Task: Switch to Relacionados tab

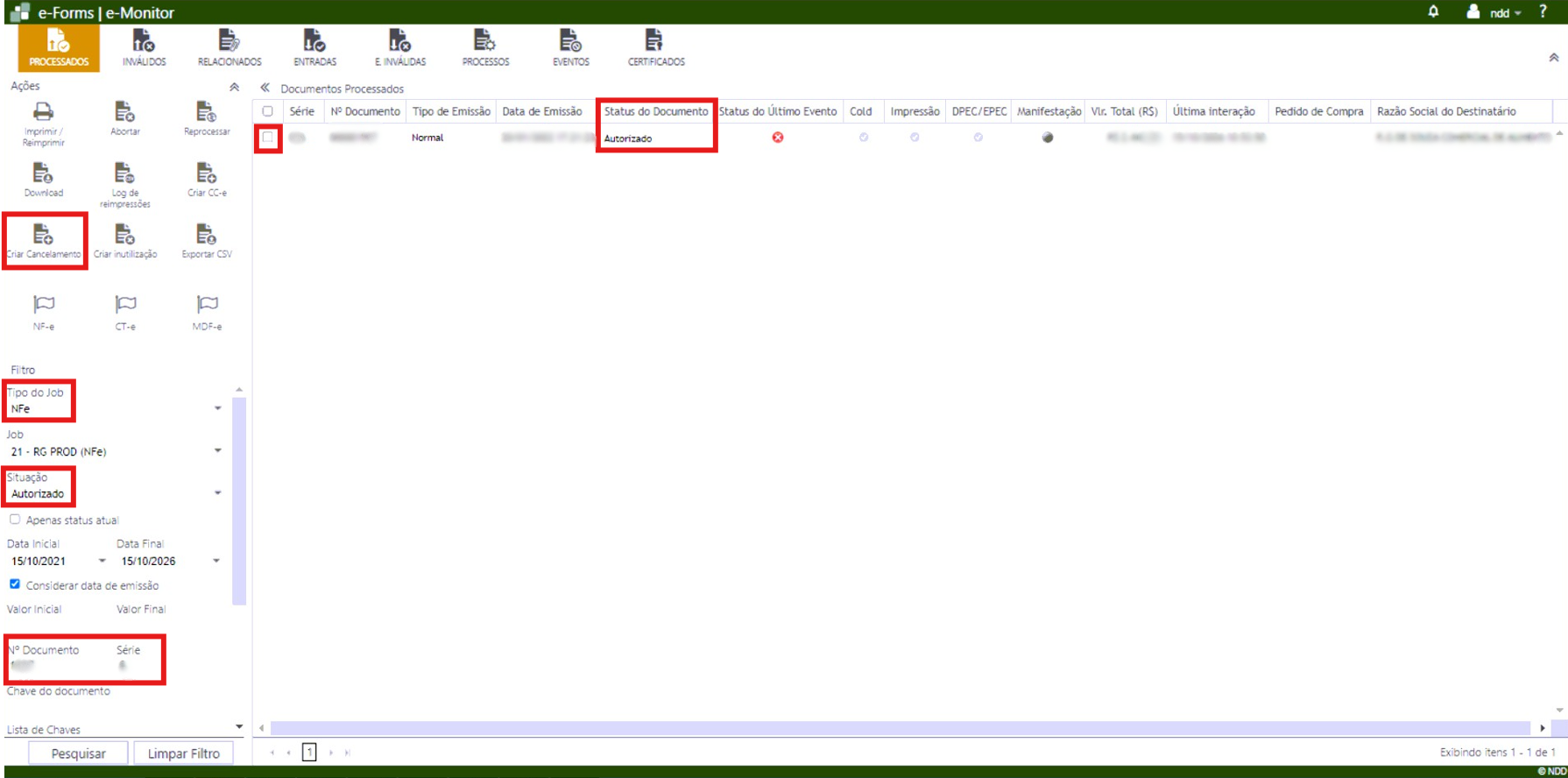Action: tap(229, 47)
